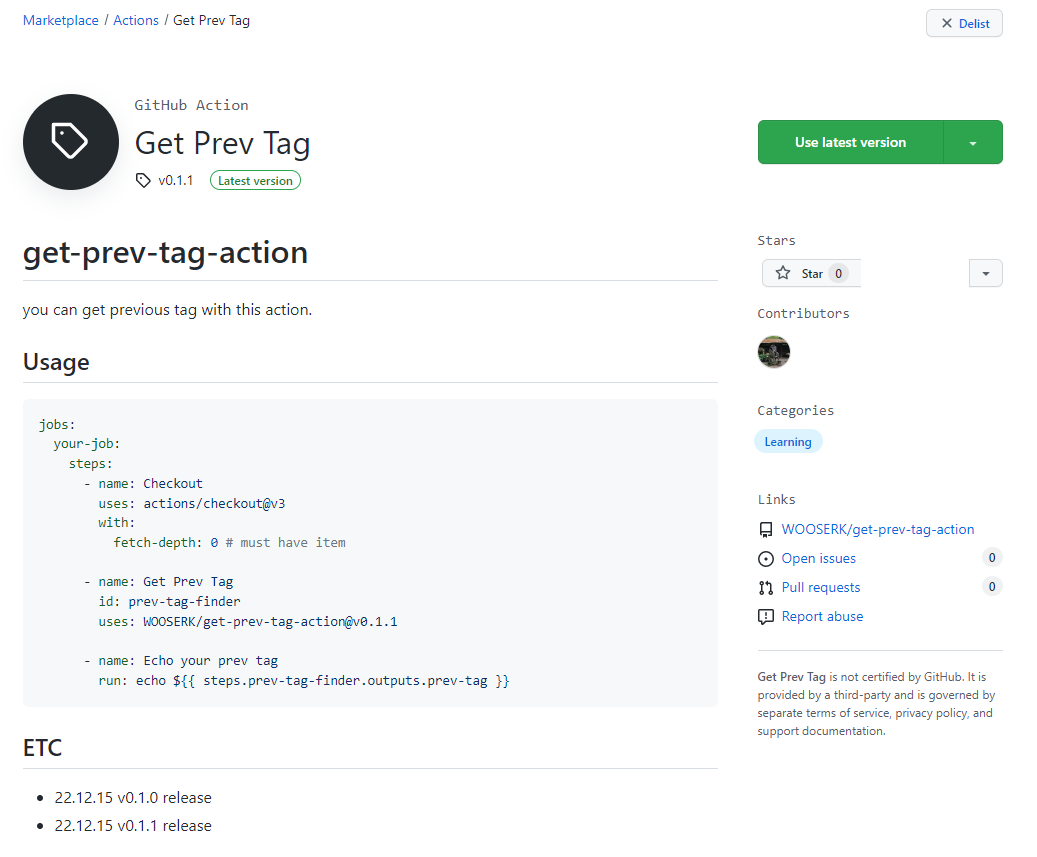Click the Contributors section label
Image resolution: width=1037 pixels, height=857 pixels.
pyautogui.click(x=804, y=313)
